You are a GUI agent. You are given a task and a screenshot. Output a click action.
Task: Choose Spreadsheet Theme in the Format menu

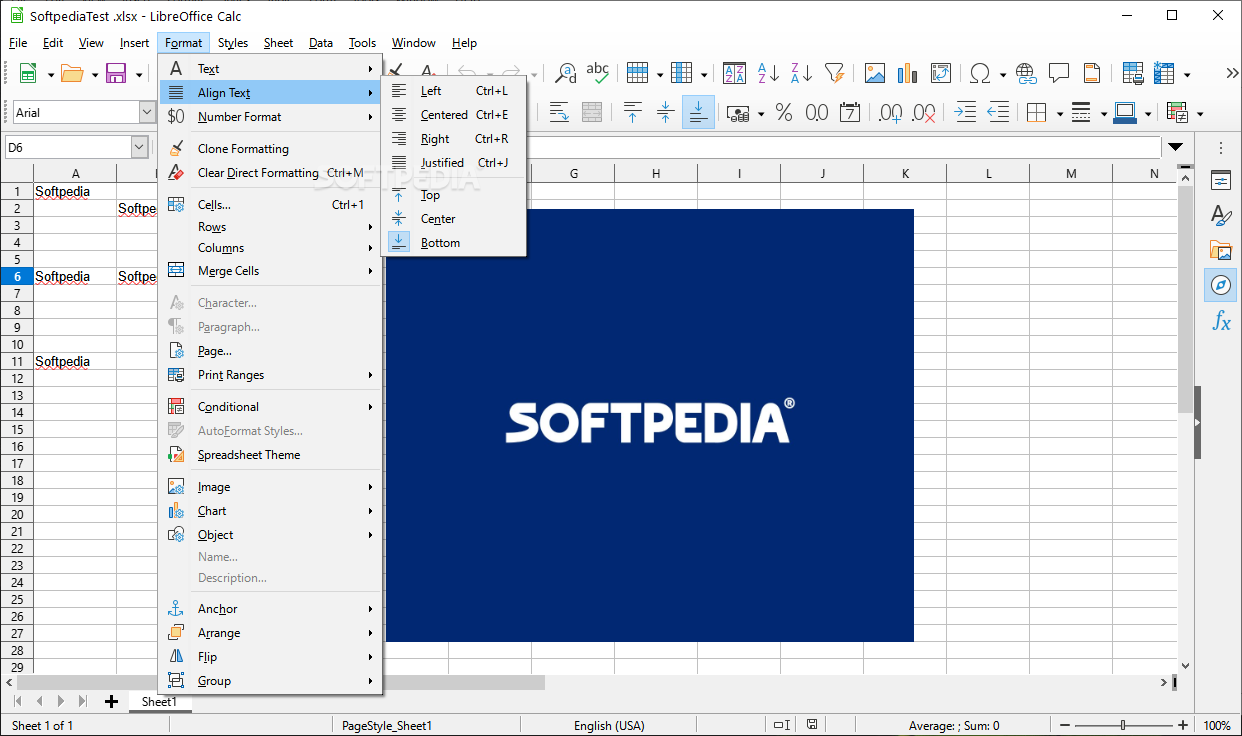[x=270, y=455]
